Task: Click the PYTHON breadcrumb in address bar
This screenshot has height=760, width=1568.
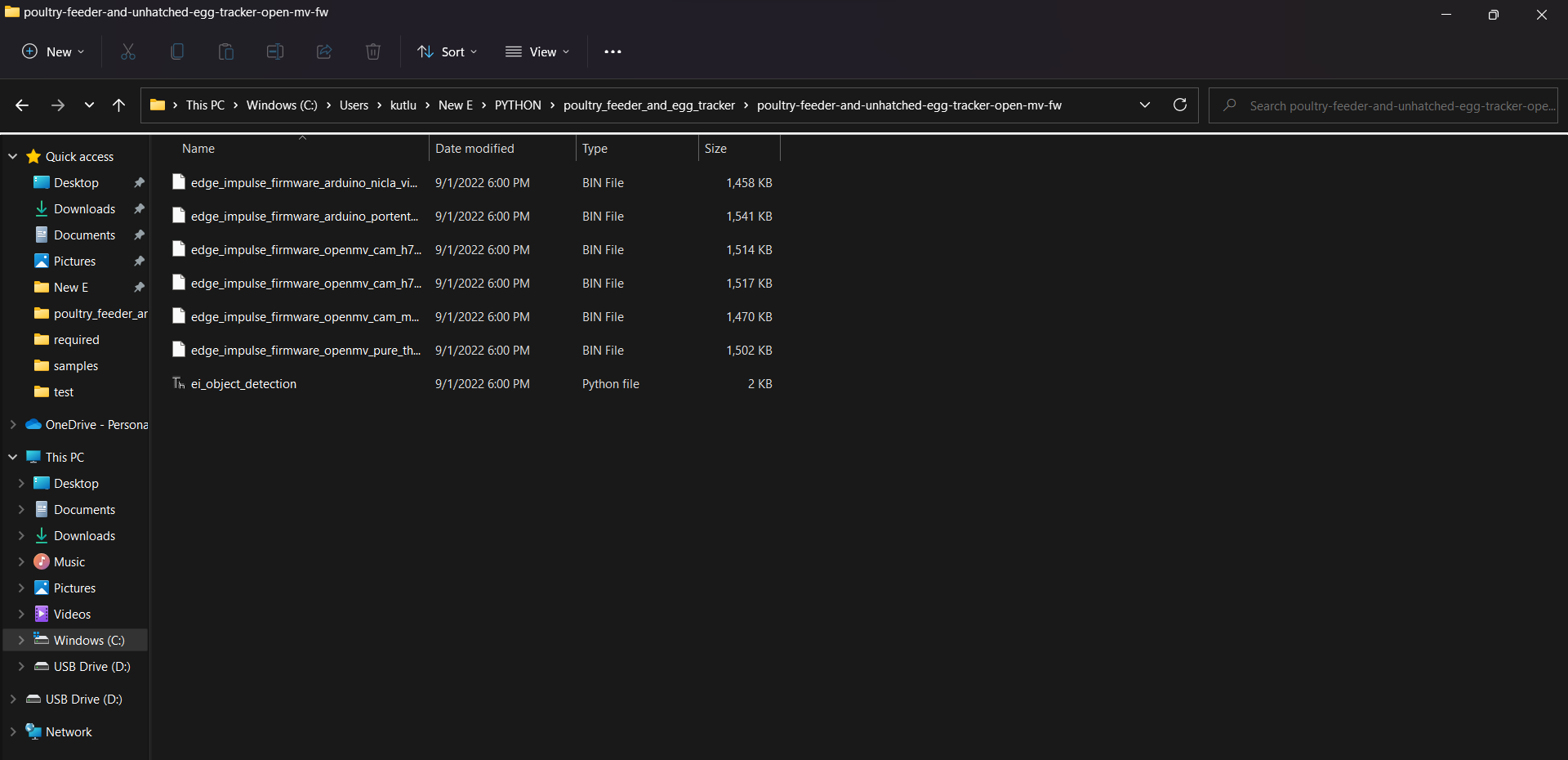Action: pyautogui.click(x=518, y=105)
